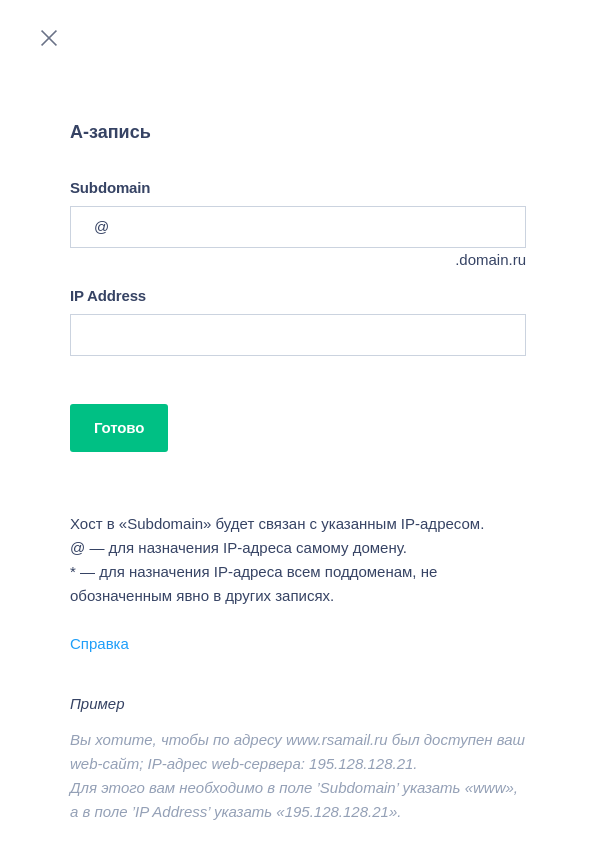Click the IP Address field label
Screen dimensions: 596x842
click(x=107, y=296)
